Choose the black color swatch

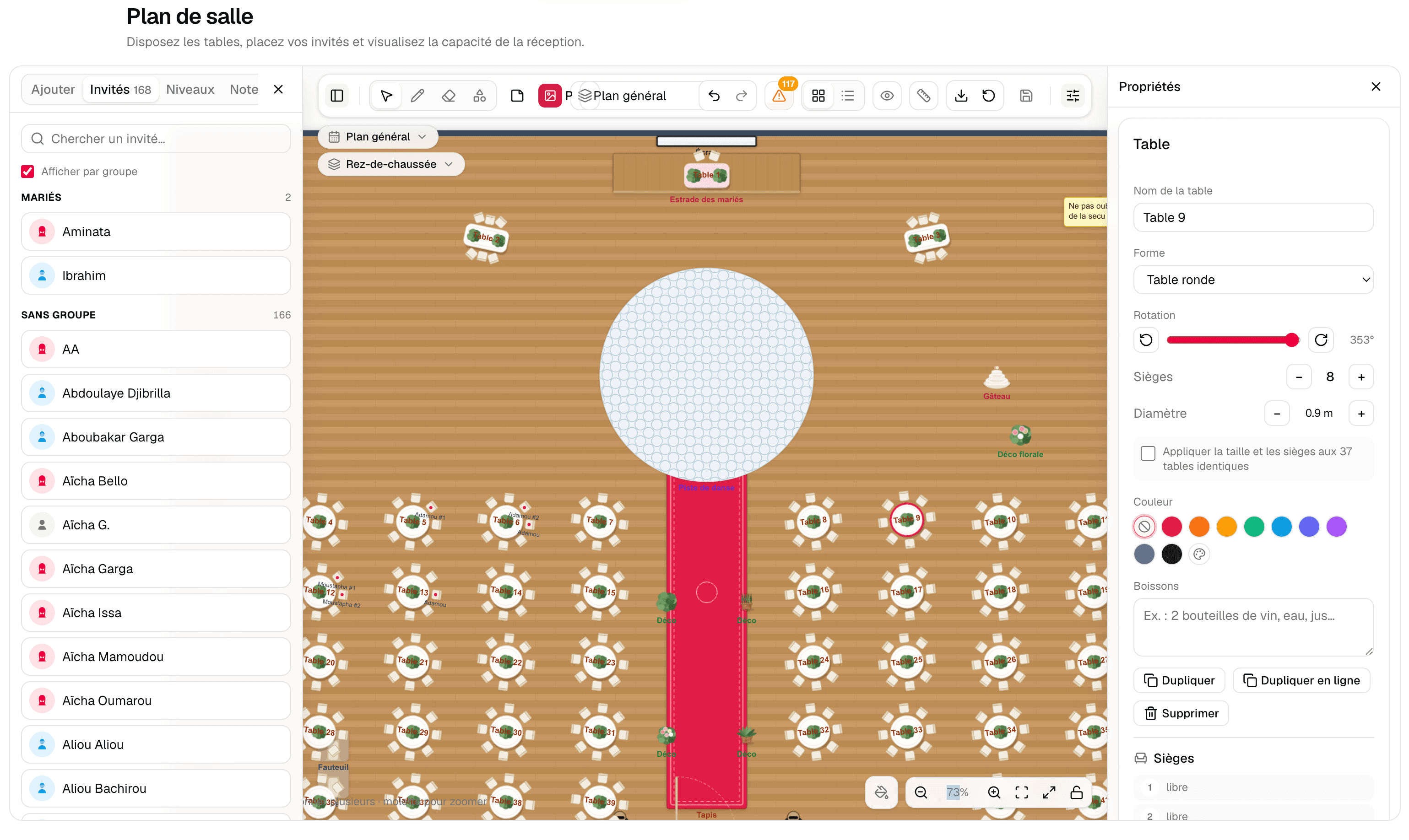coord(1172,554)
